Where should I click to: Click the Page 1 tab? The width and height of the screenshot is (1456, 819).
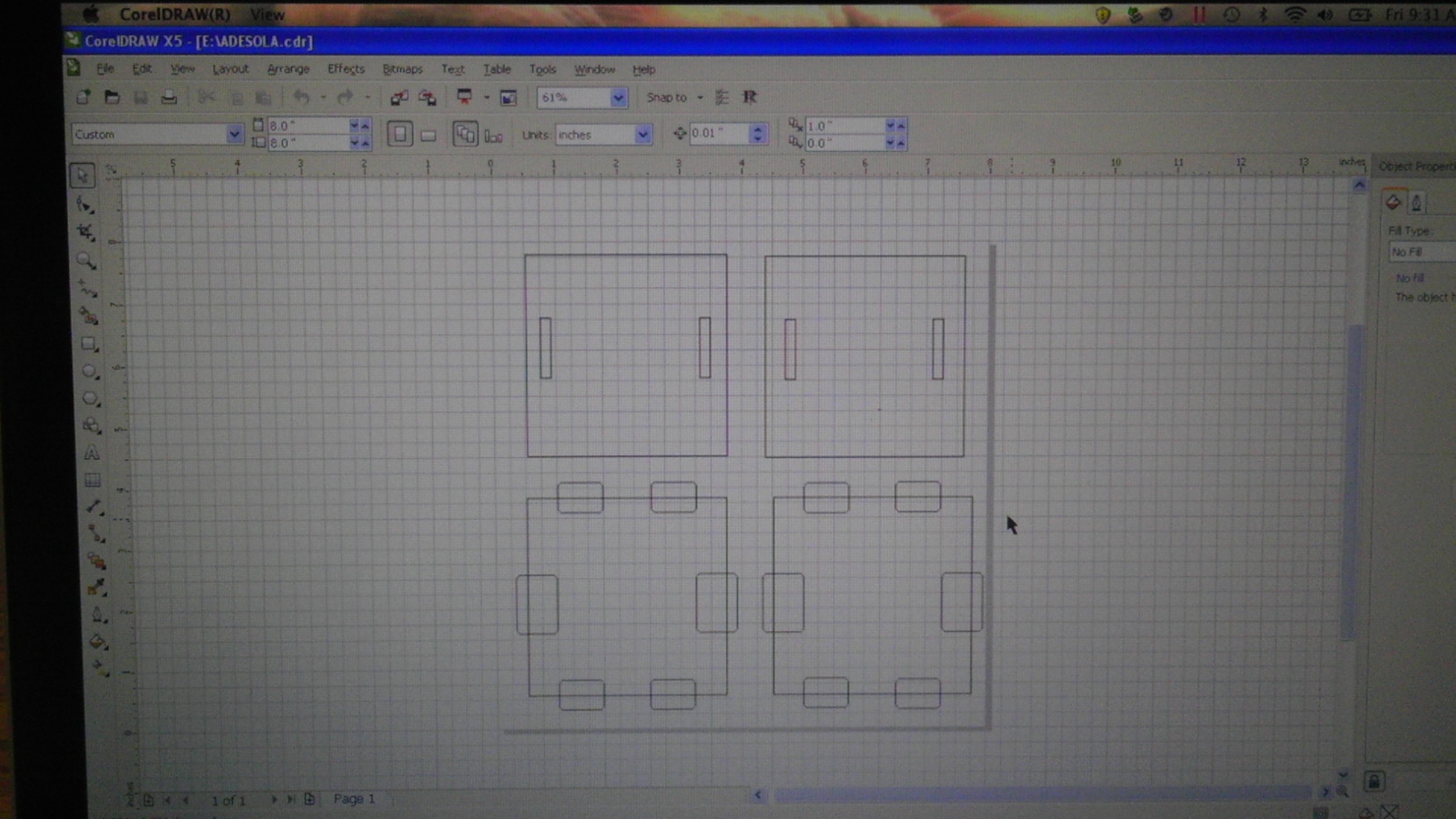pos(354,799)
